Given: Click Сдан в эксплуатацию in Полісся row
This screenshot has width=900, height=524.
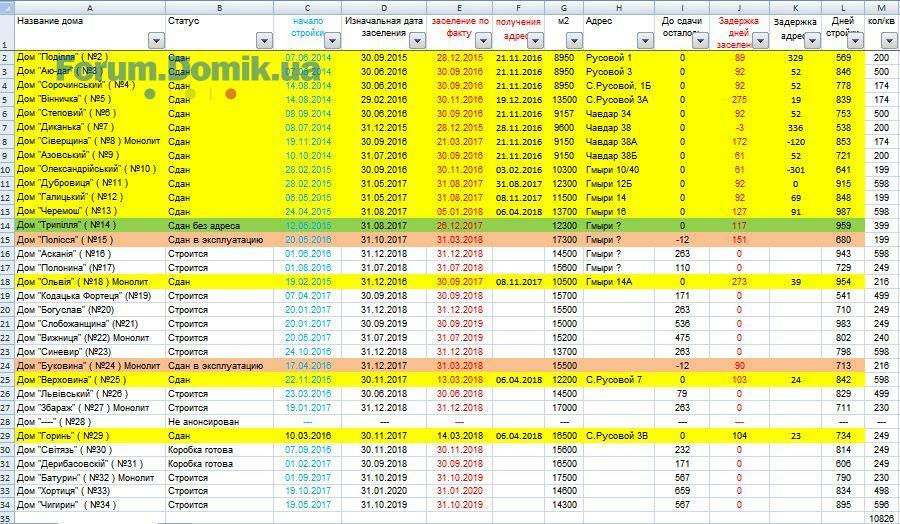Looking at the screenshot, I should coord(220,239).
